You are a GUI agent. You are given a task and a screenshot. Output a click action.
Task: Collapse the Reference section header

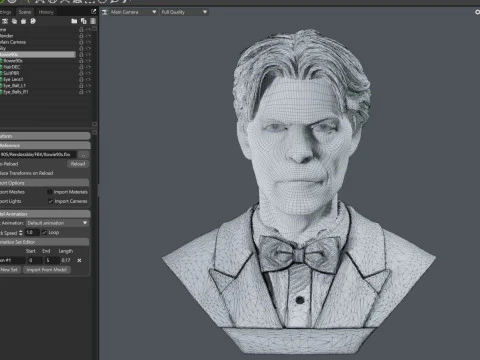[x=45, y=145]
